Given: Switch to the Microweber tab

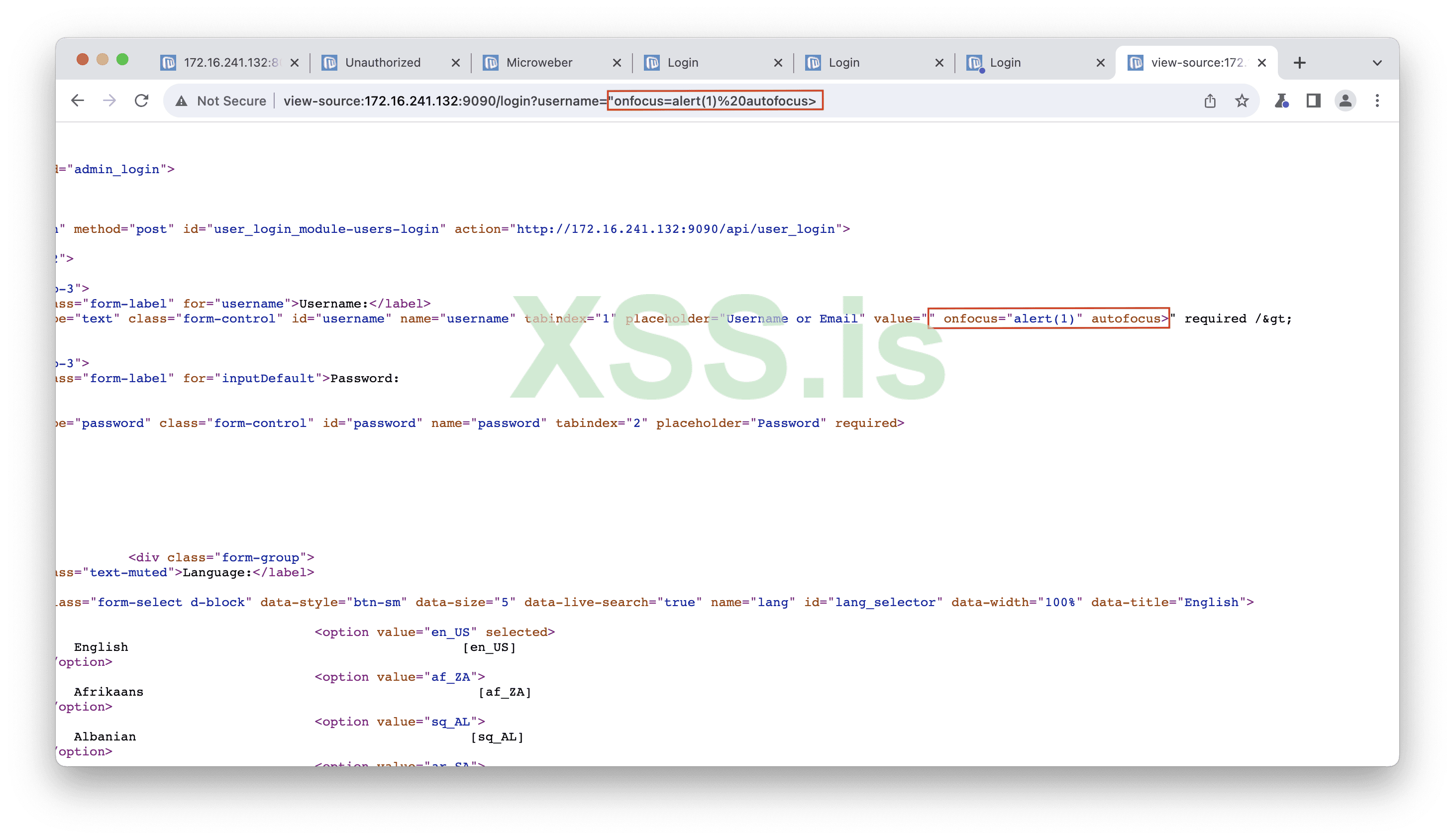Looking at the screenshot, I should [539, 63].
